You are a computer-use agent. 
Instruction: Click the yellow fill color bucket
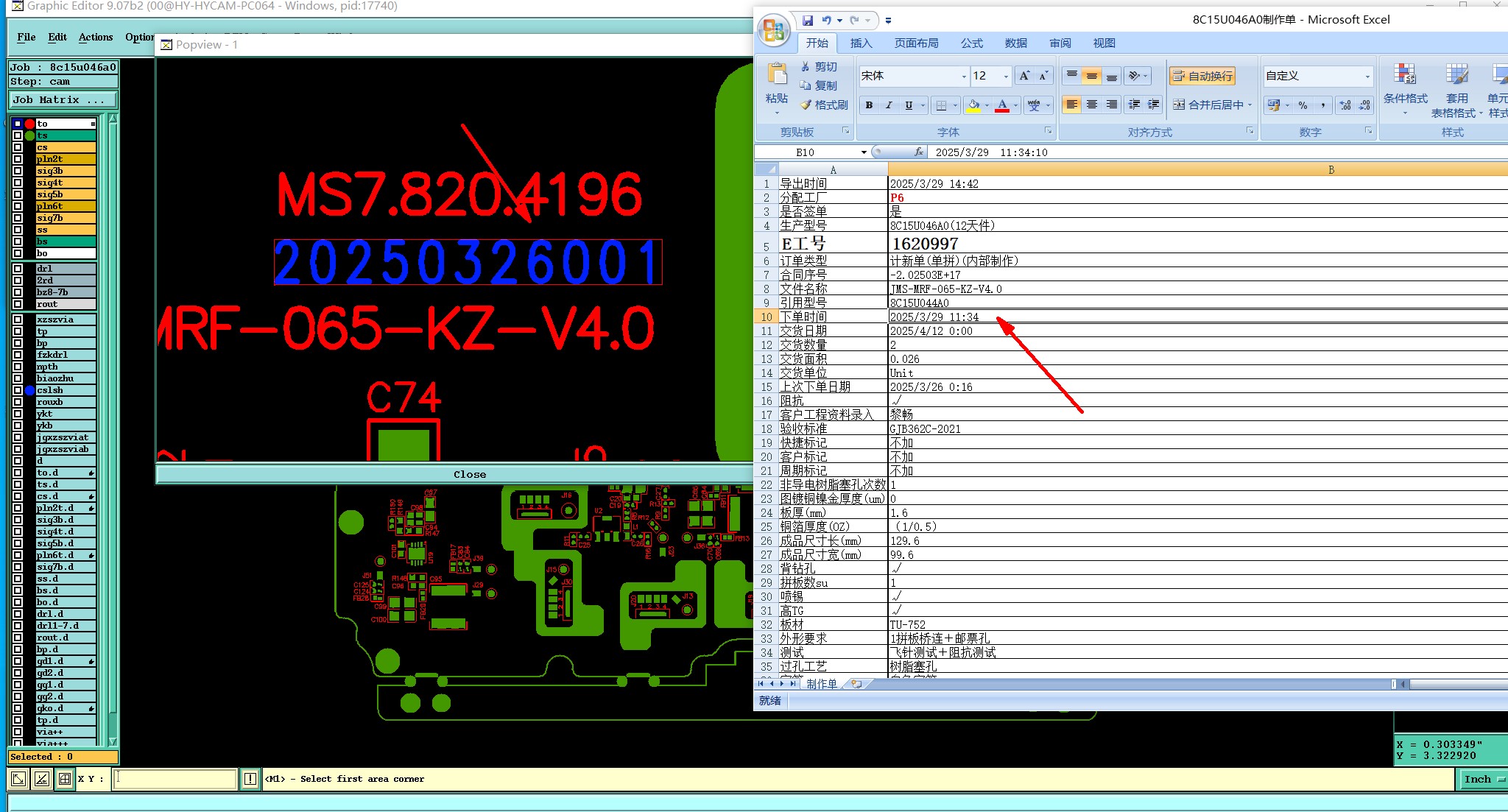pyautogui.click(x=973, y=105)
